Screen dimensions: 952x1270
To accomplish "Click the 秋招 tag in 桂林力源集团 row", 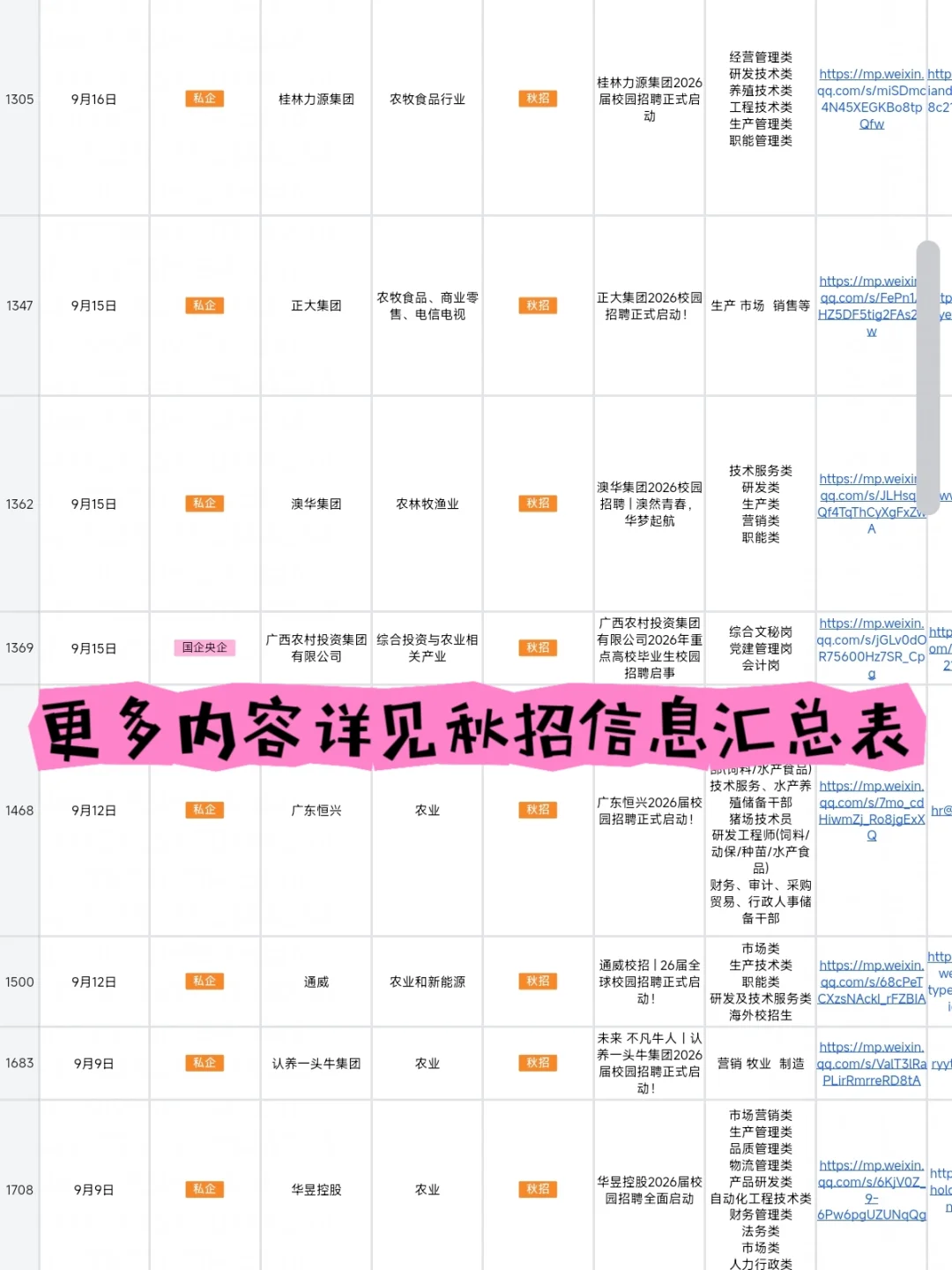I will click(x=538, y=99).
